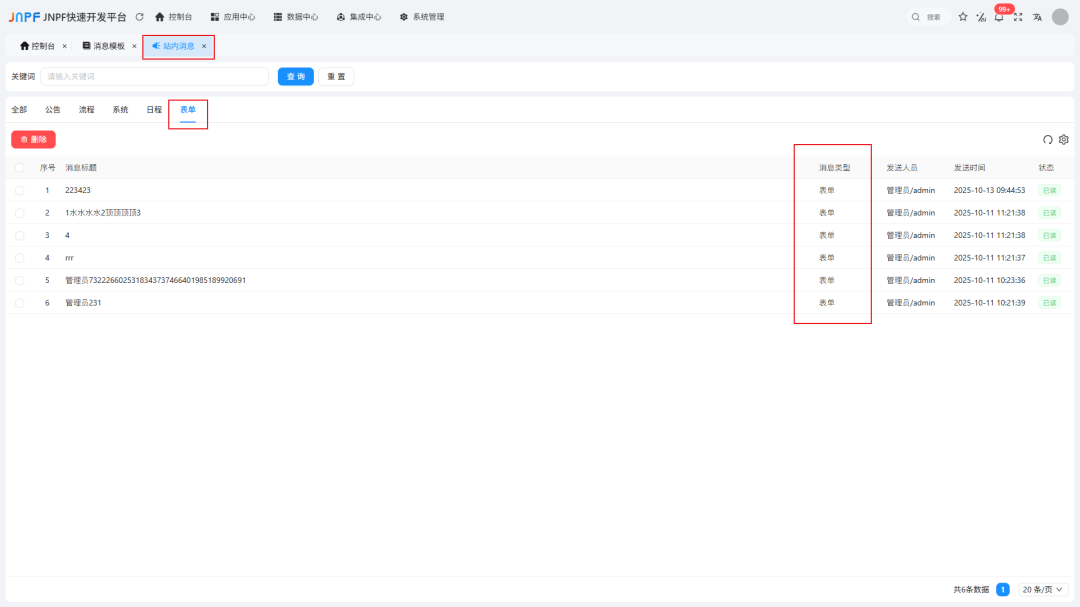Open message titled 223423
The image size is (1080, 607).
pyautogui.click(x=78, y=190)
